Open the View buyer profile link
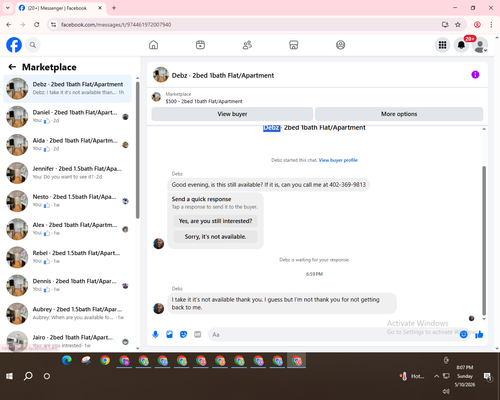This screenshot has width=500, height=400. (338, 160)
